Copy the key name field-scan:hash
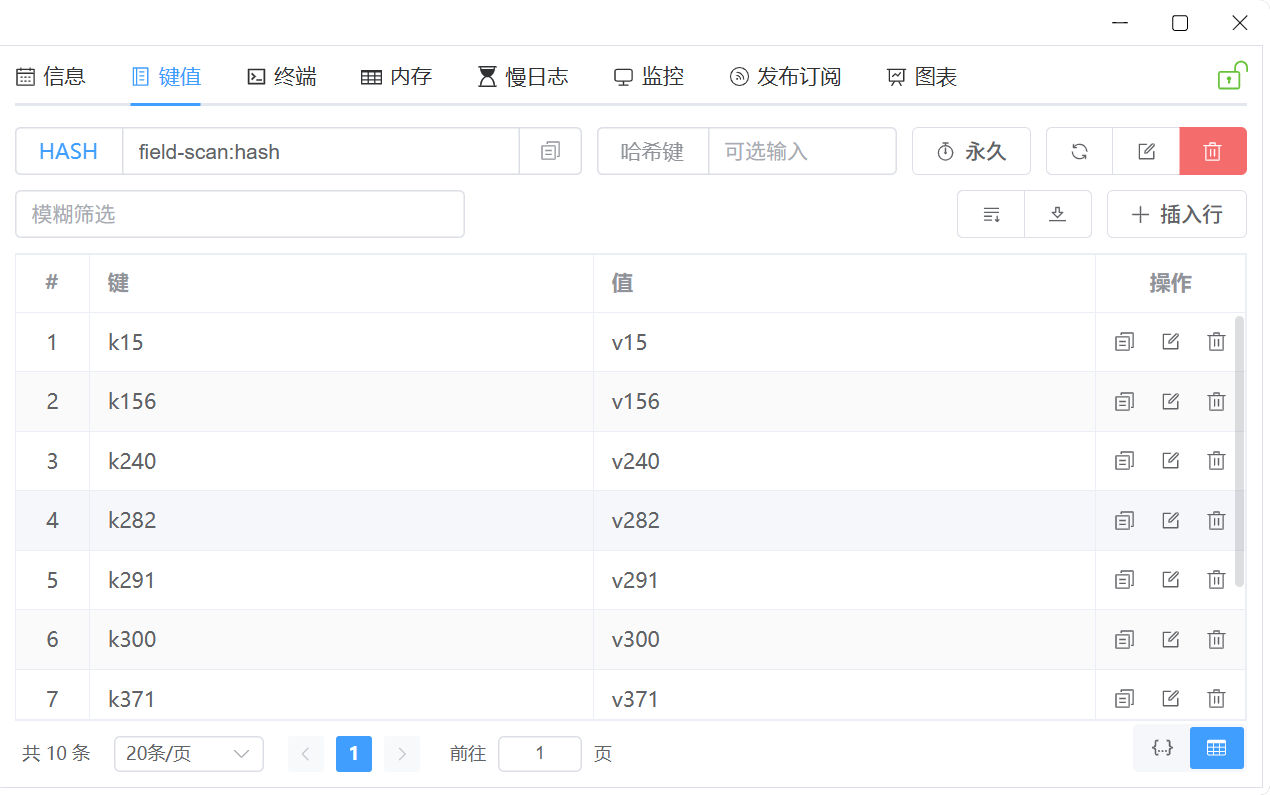The height and width of the screenshot is (795, 1270). click(x=550, y=152)
